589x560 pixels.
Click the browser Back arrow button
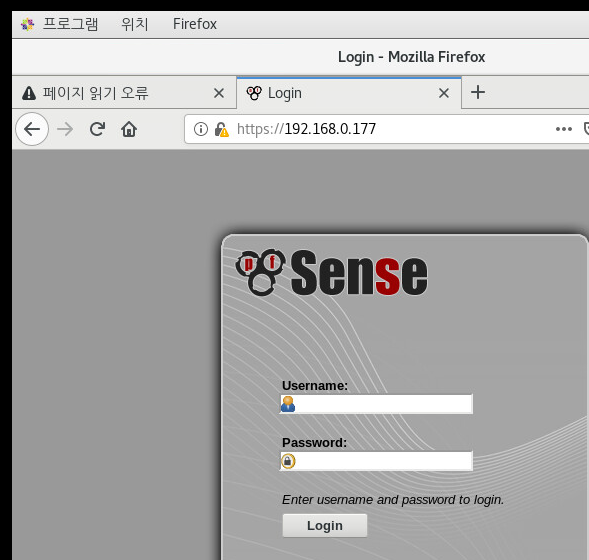[x=32, y=129]
